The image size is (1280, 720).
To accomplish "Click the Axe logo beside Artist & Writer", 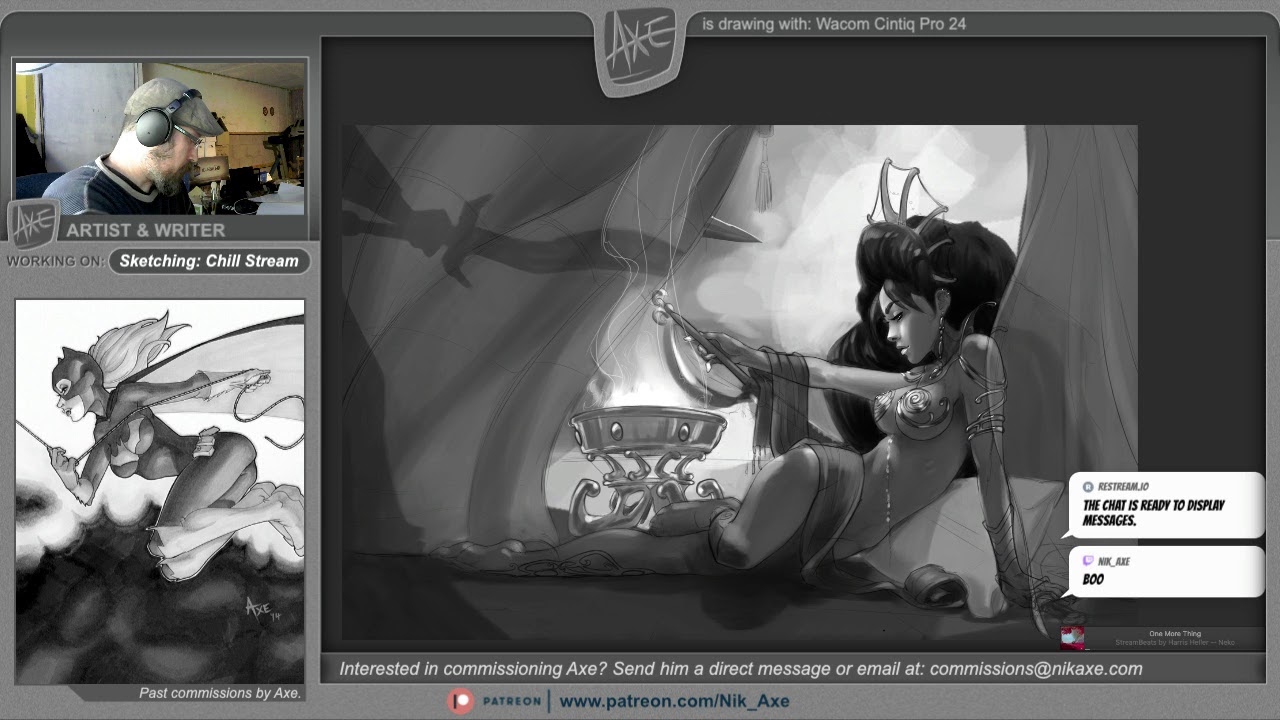I will (33, 225).
